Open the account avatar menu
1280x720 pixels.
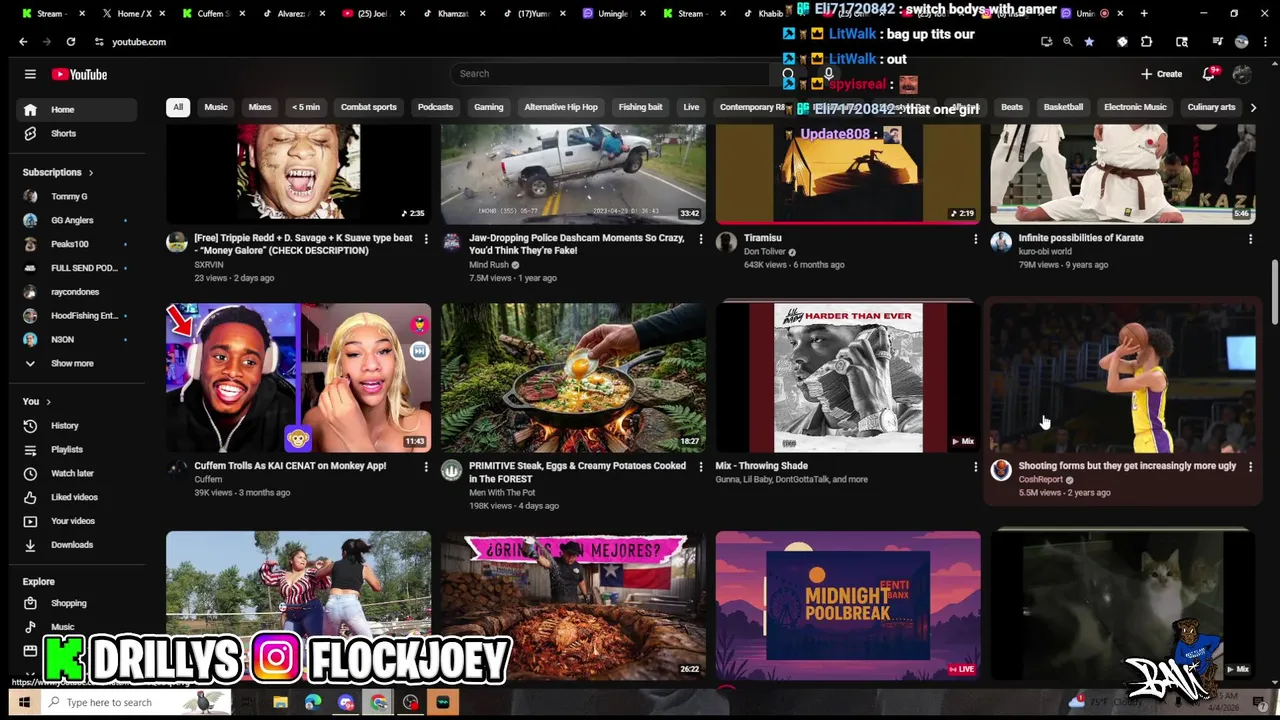(x=1242, y=74)
